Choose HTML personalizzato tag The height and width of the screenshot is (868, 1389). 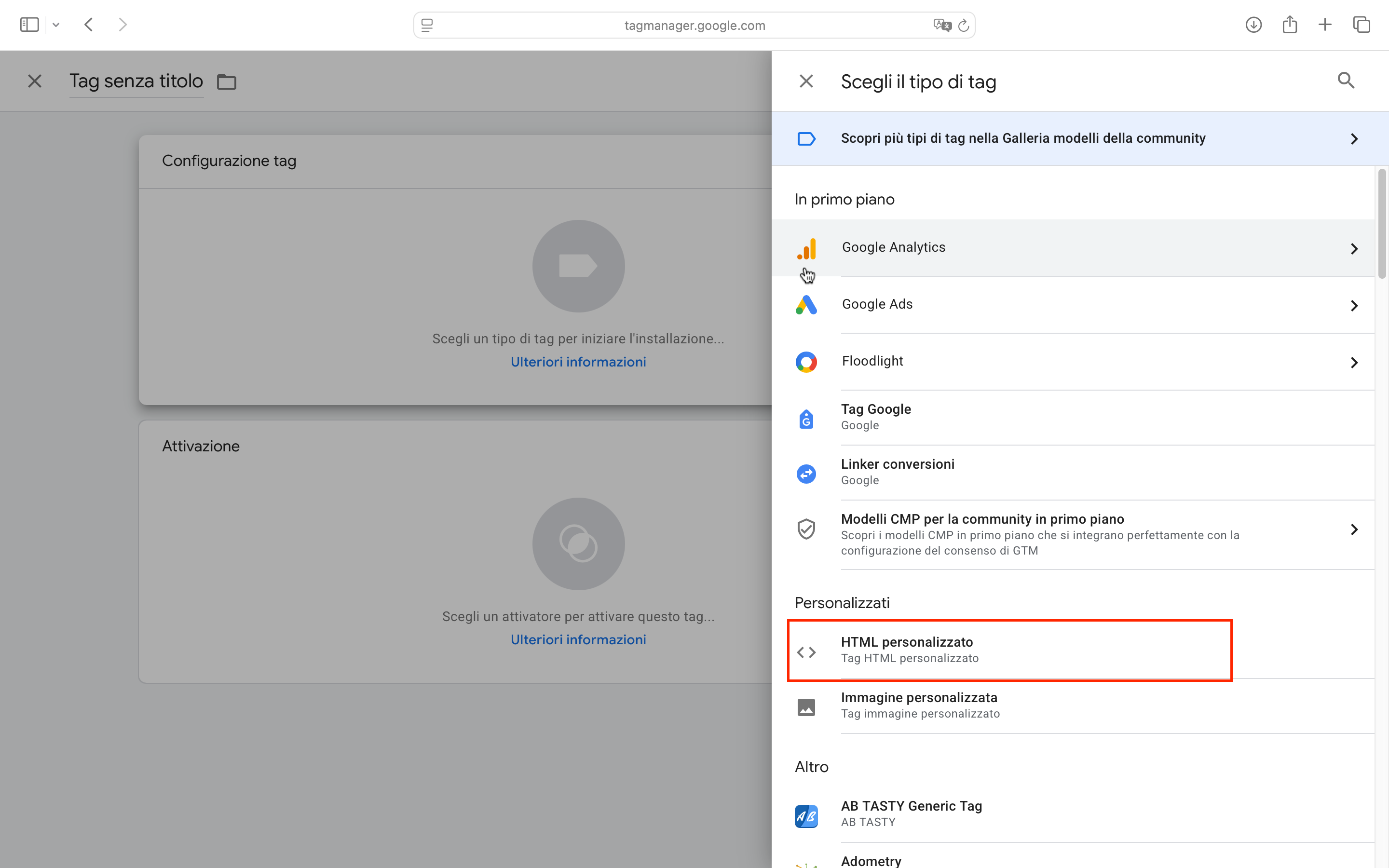[x=907, y=649]
